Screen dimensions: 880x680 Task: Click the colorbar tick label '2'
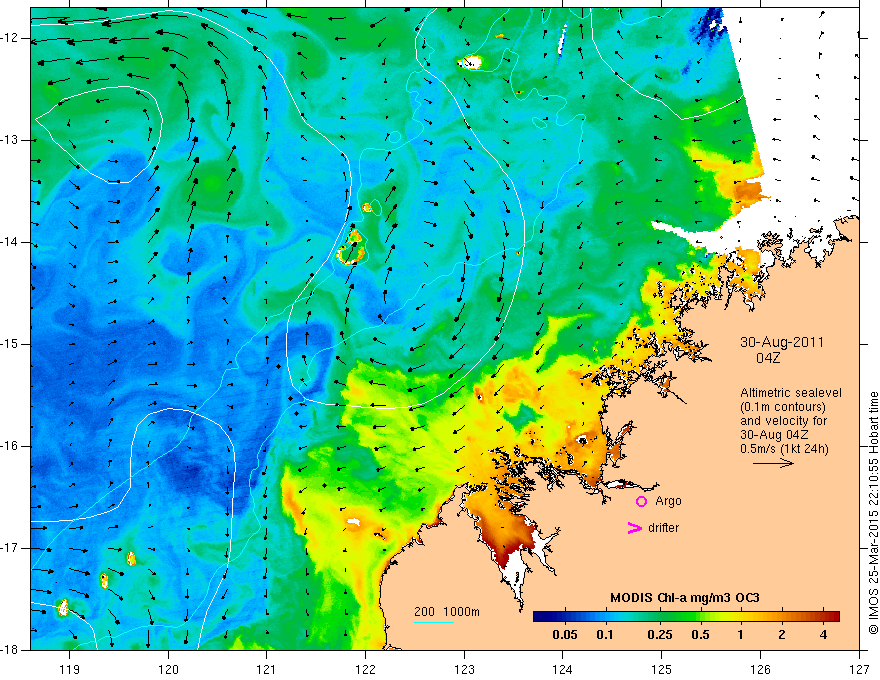coord(782,635)
